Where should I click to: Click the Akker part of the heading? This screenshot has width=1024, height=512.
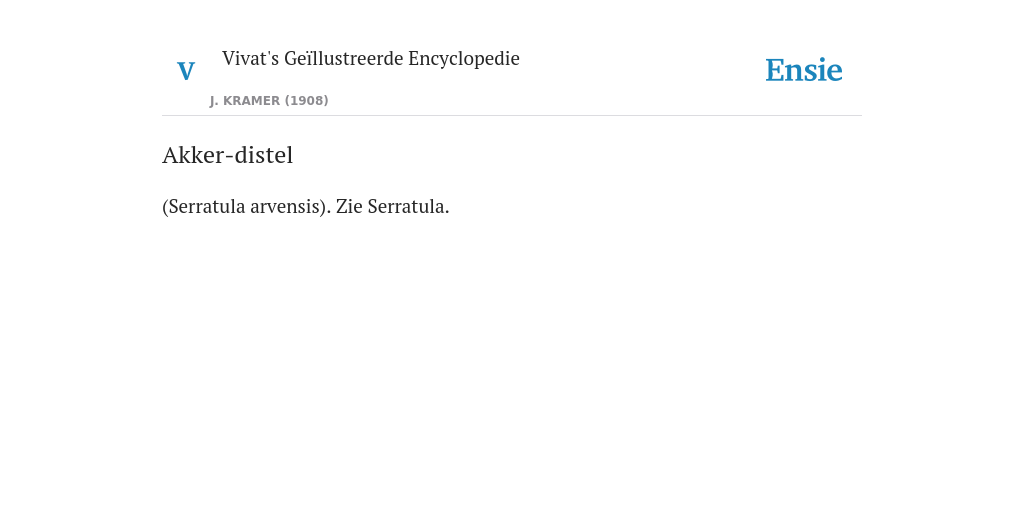coord(193,155)
